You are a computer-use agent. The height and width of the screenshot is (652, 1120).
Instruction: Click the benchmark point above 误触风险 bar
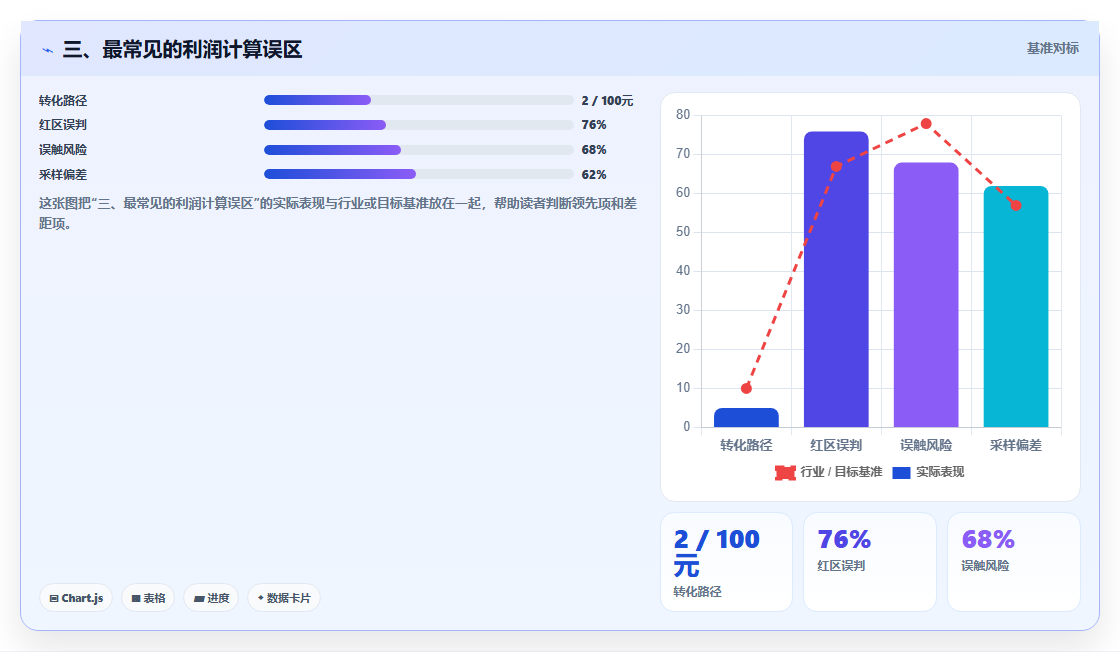tap(926, 124)
